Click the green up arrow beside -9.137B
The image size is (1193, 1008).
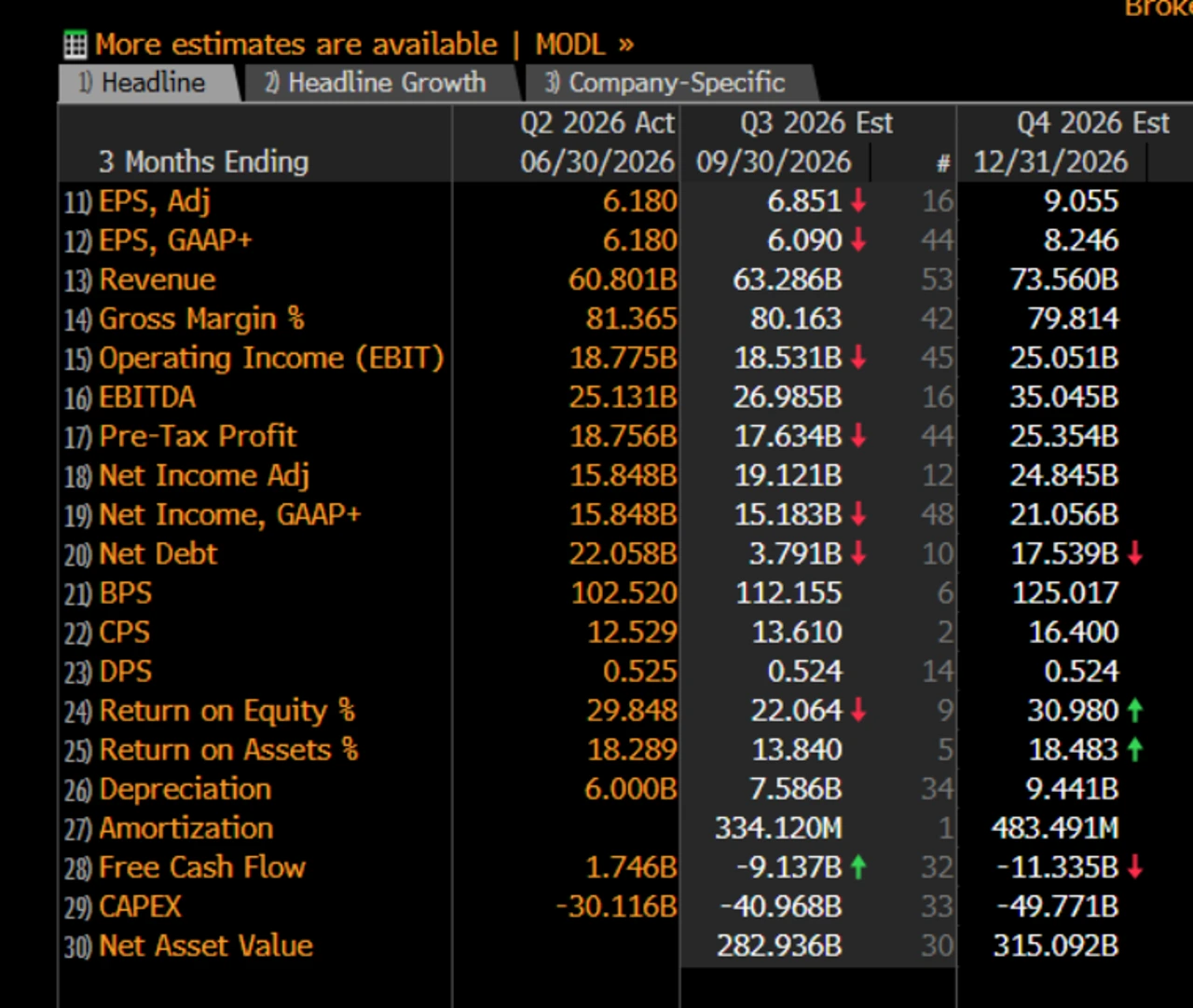[x=858, y=866]
